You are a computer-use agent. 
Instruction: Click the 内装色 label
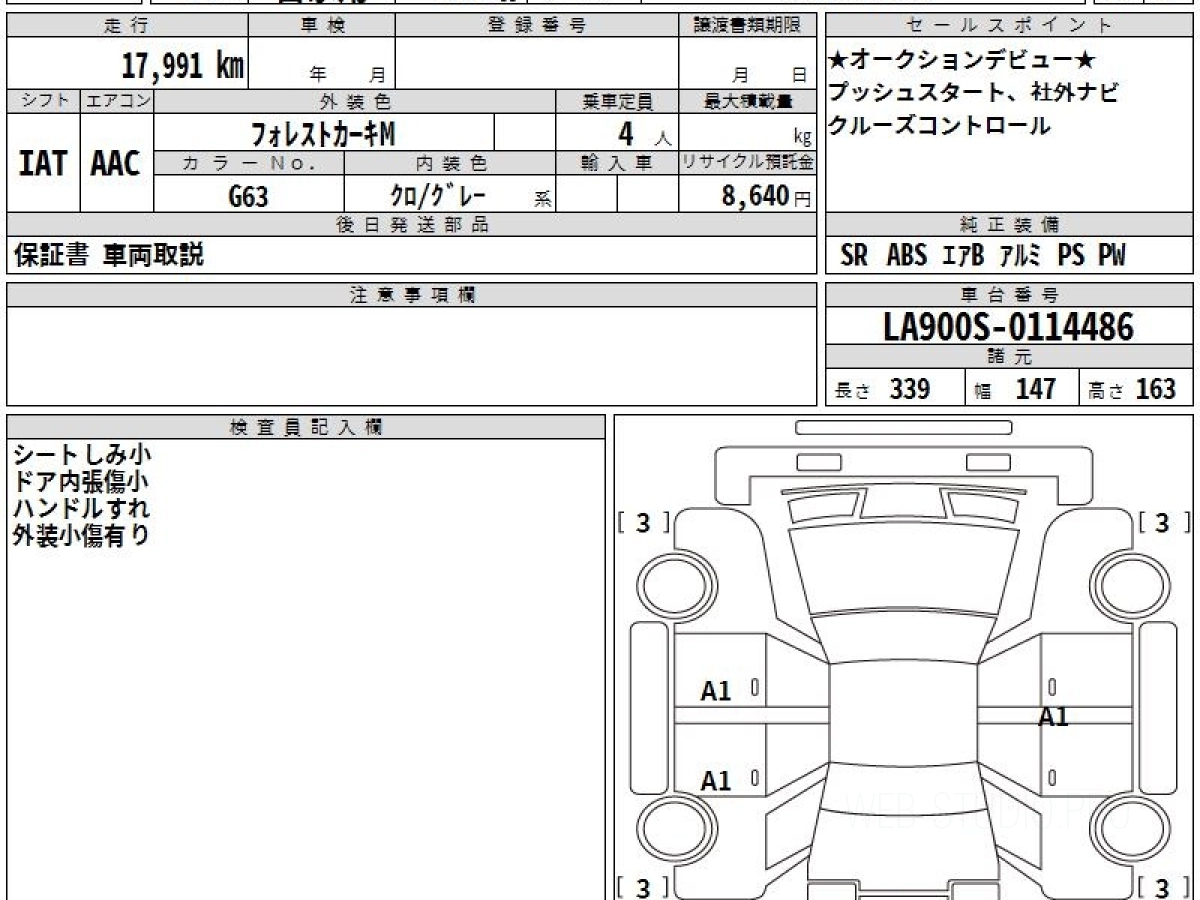coord(450,163)
